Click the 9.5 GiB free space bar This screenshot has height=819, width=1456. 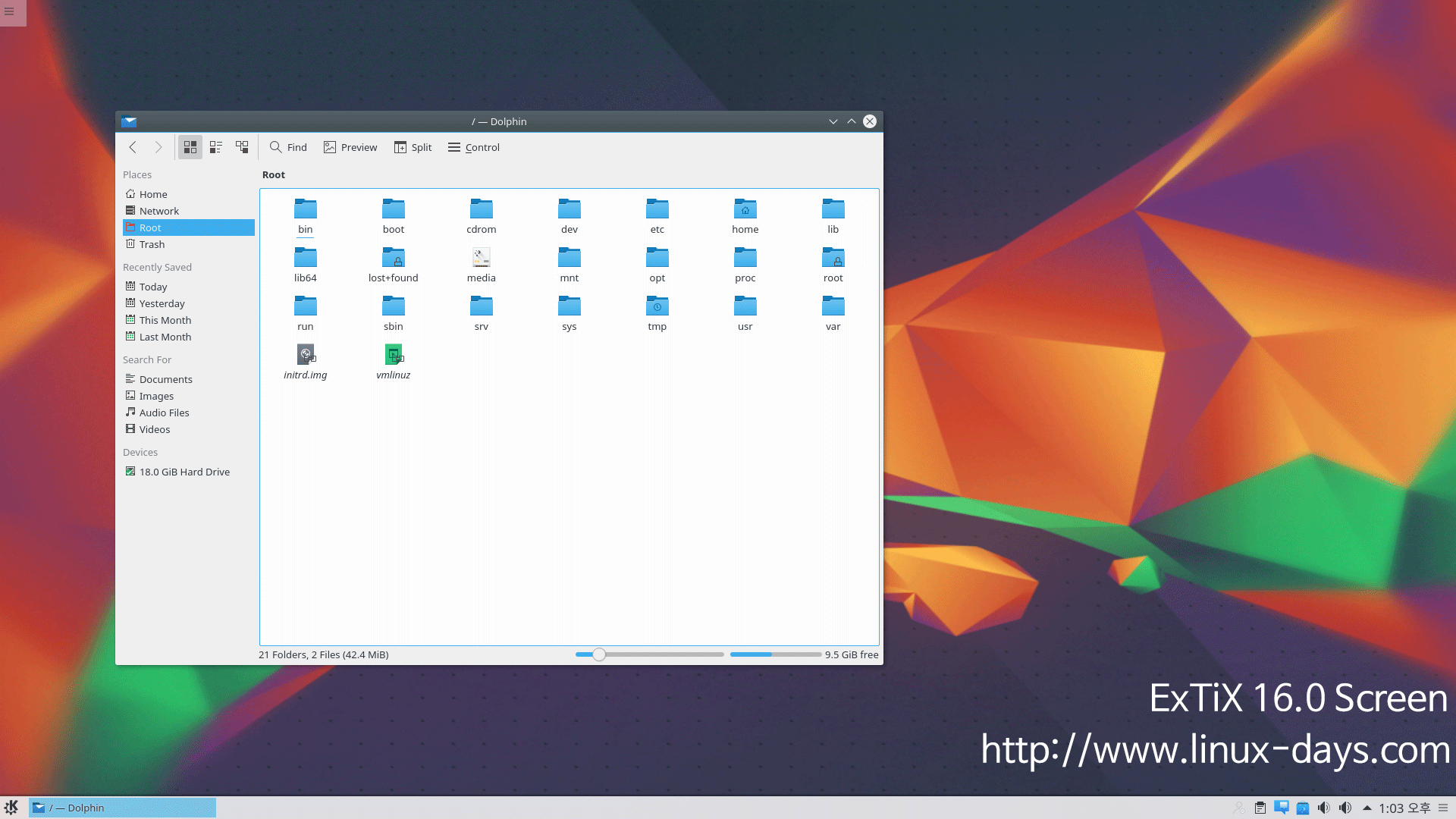(776, 654)
